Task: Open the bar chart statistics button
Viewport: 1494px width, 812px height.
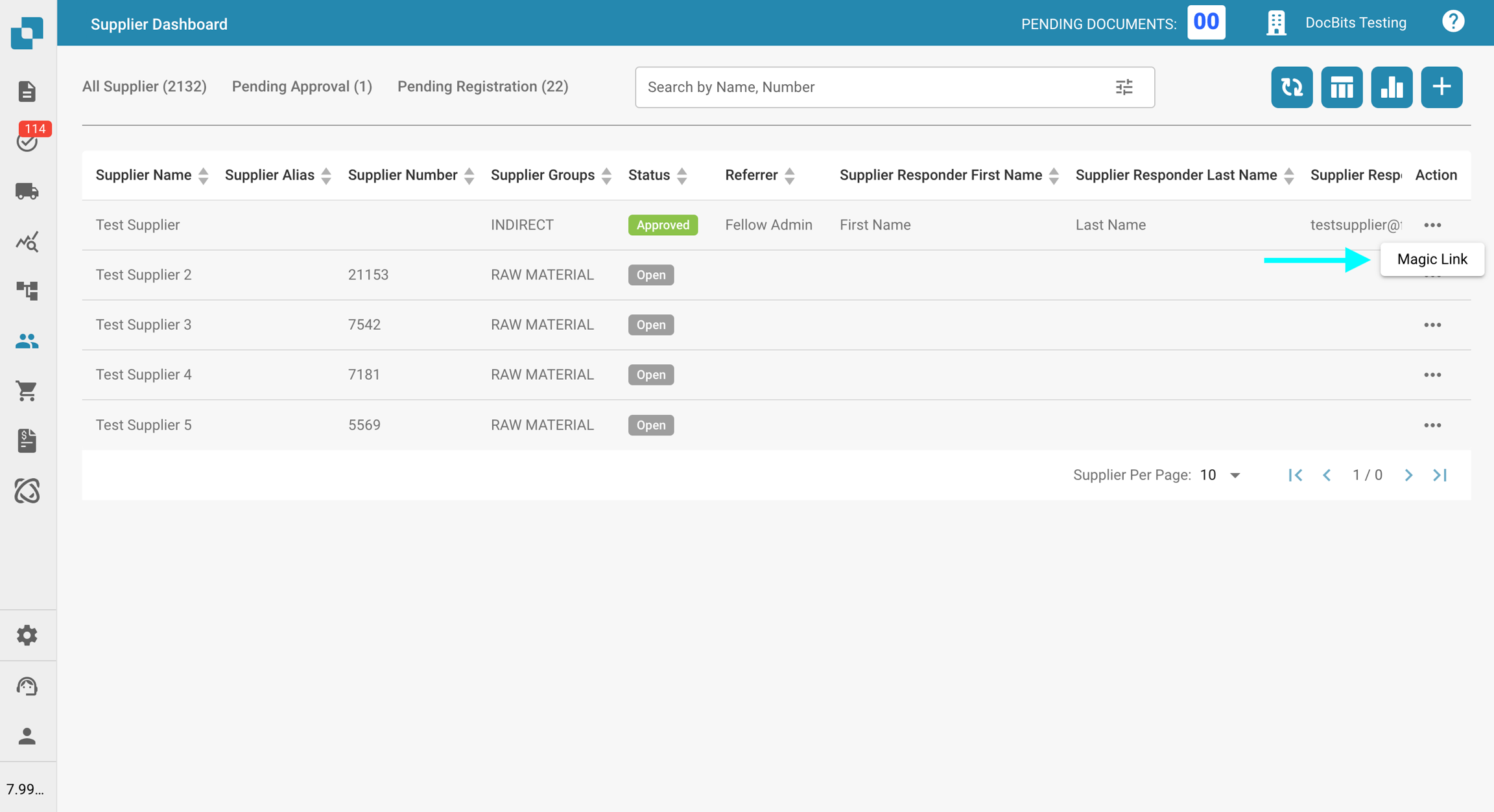Action: coord(1391,87)
